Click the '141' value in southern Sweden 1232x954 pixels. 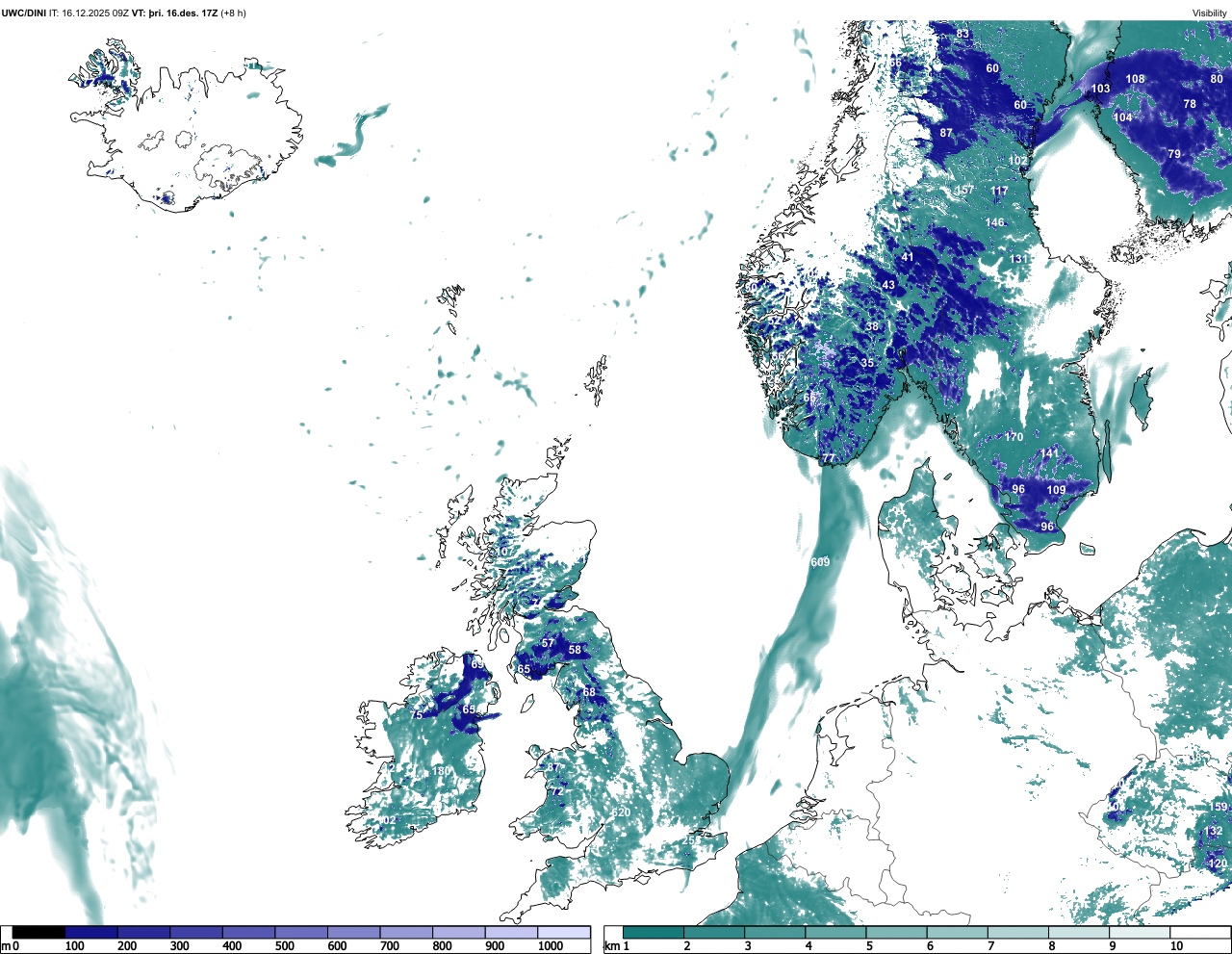[1049, 452]
